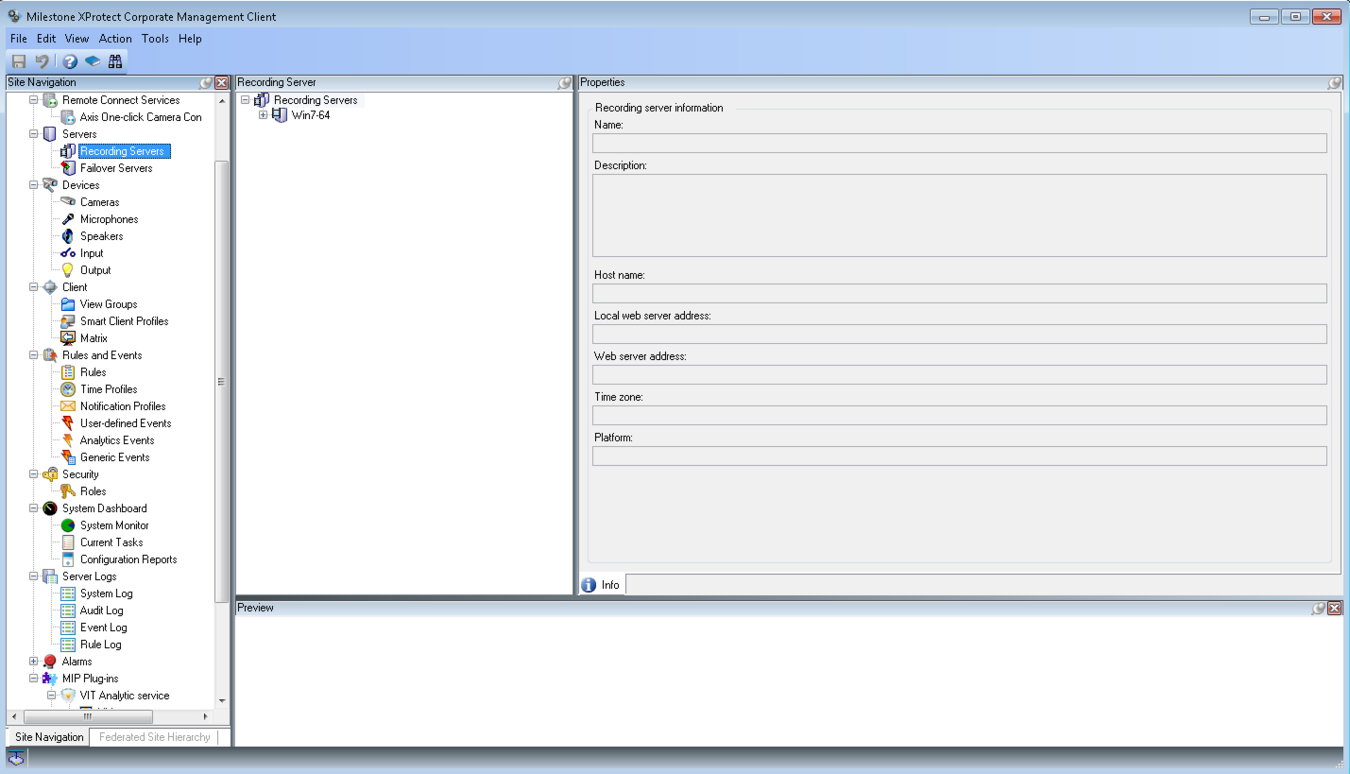Collapse the Devices tree node
Screen dimensions: 1350x774
(34, 185)
